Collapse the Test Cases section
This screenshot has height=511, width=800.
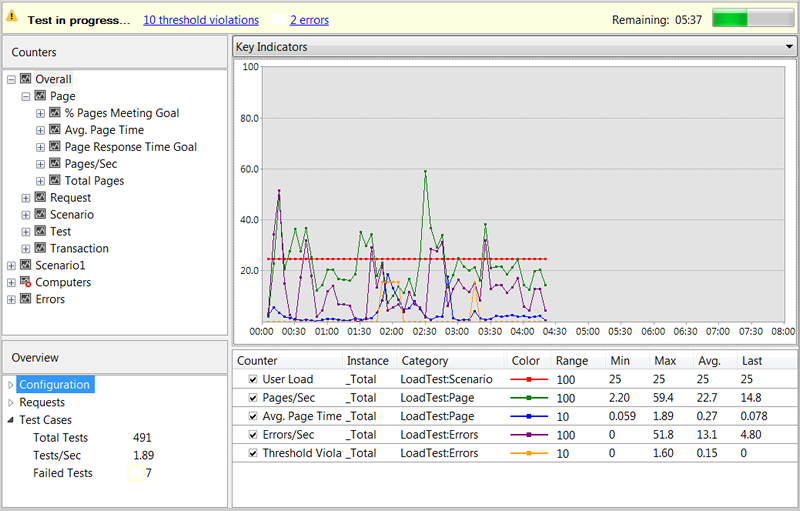click(x=11, y=421)
